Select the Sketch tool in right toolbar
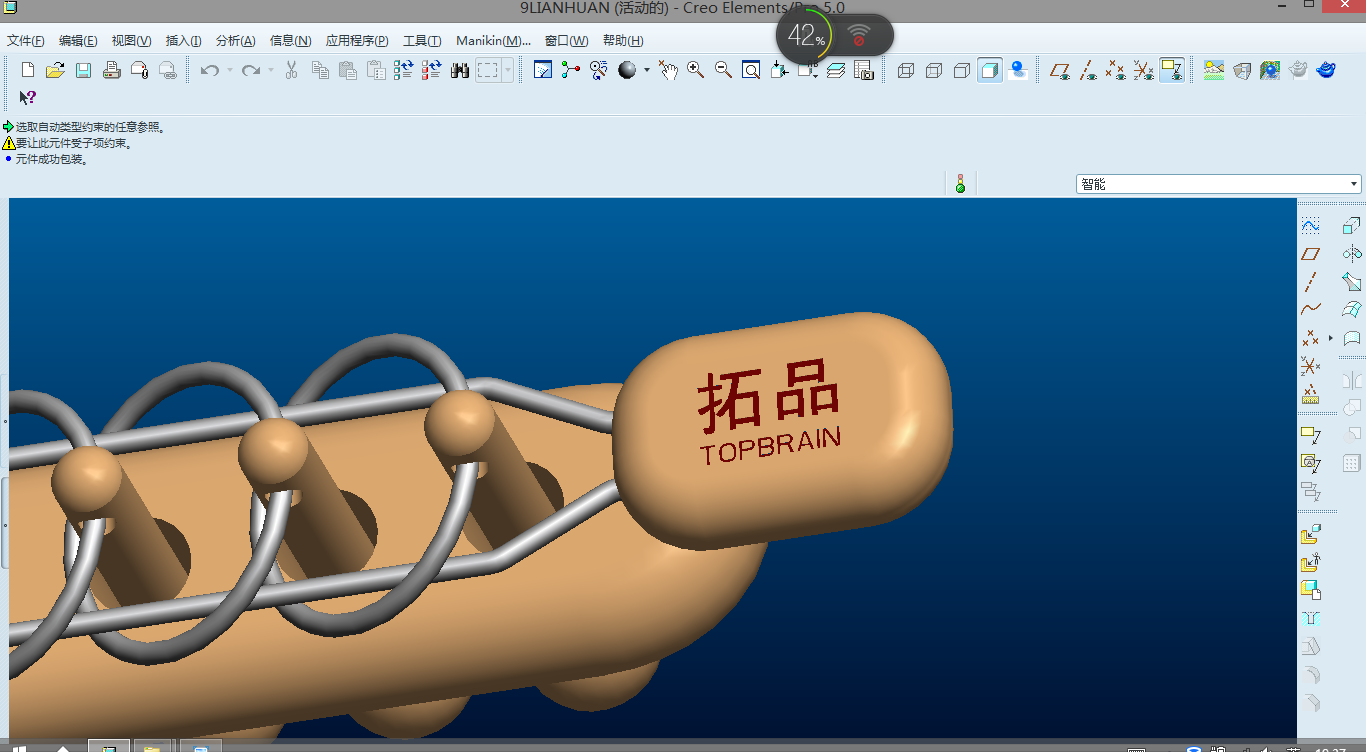The image size is (1366, 752). [1311, 226]
